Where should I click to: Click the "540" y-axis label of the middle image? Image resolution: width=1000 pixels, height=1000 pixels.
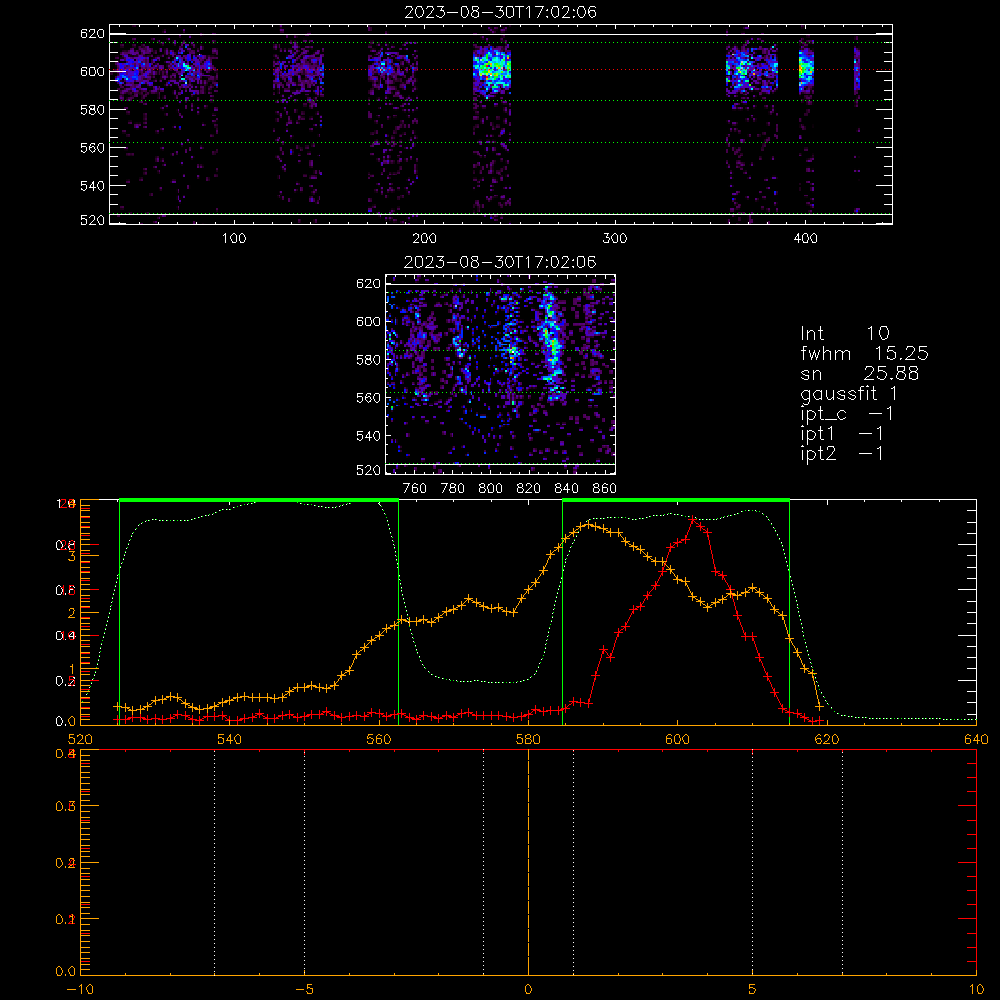368,436
